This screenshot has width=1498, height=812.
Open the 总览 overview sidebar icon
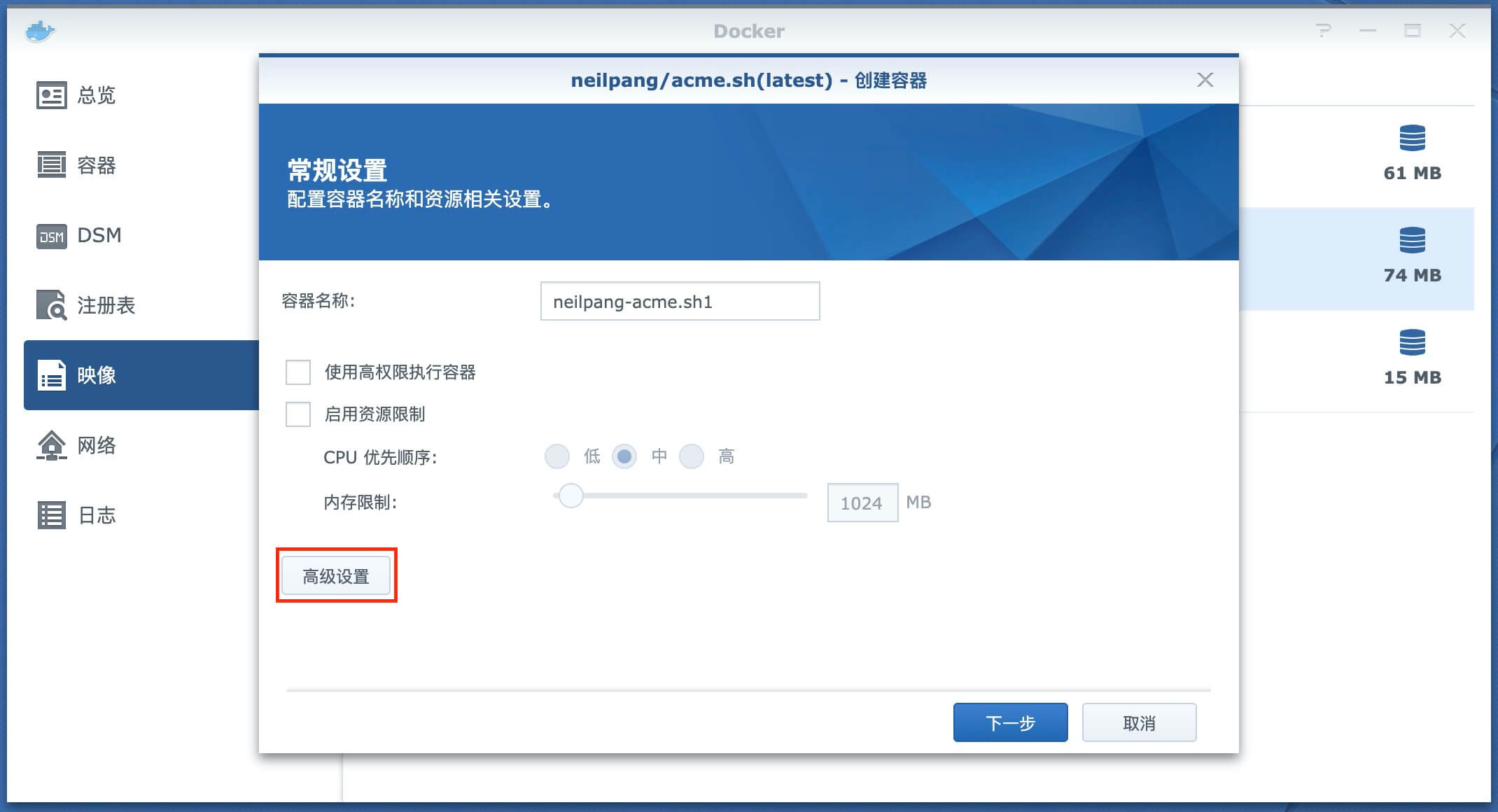(x=51, y=95)
